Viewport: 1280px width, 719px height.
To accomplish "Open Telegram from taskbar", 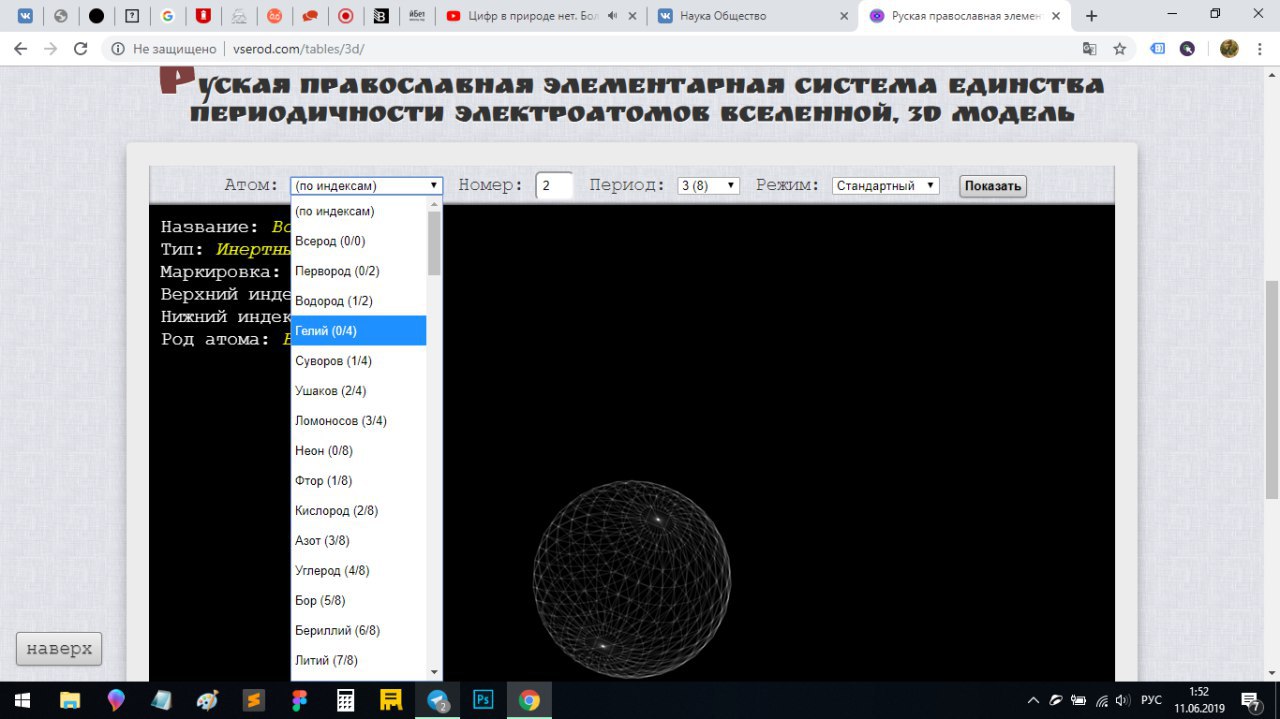I will coord(438,699).
